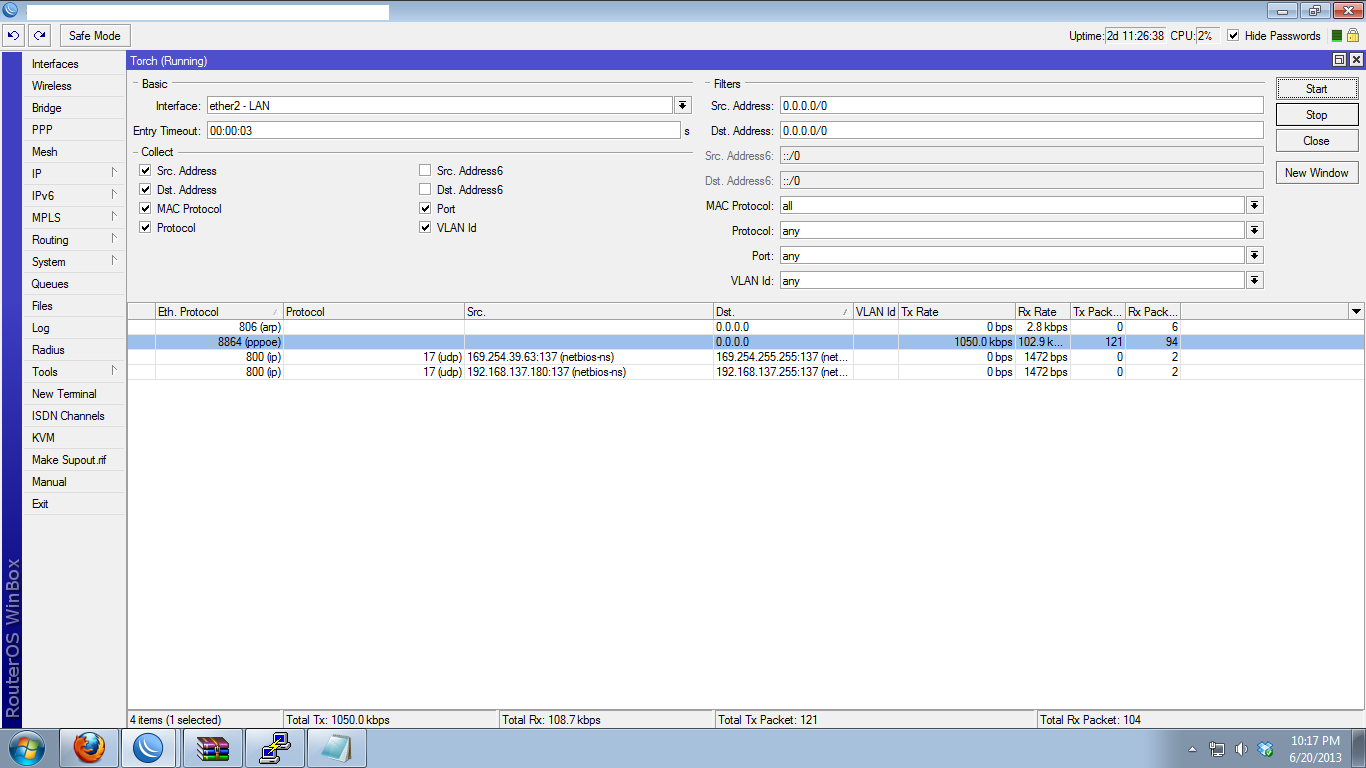The height and width of the screenshot is (768, 1366).
Task: Select the 192.168.137.180:137 source row
Action: click(745, 372)
